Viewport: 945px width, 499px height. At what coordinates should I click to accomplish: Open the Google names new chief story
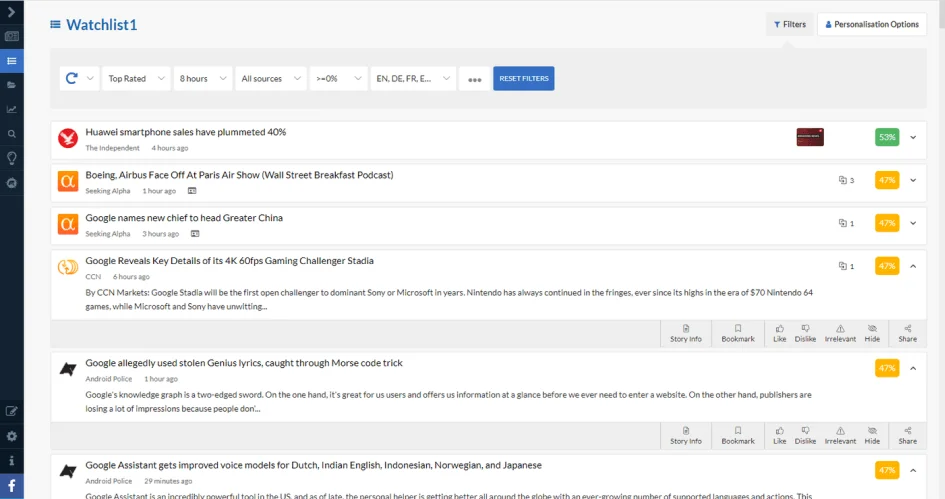click(184, 218)
